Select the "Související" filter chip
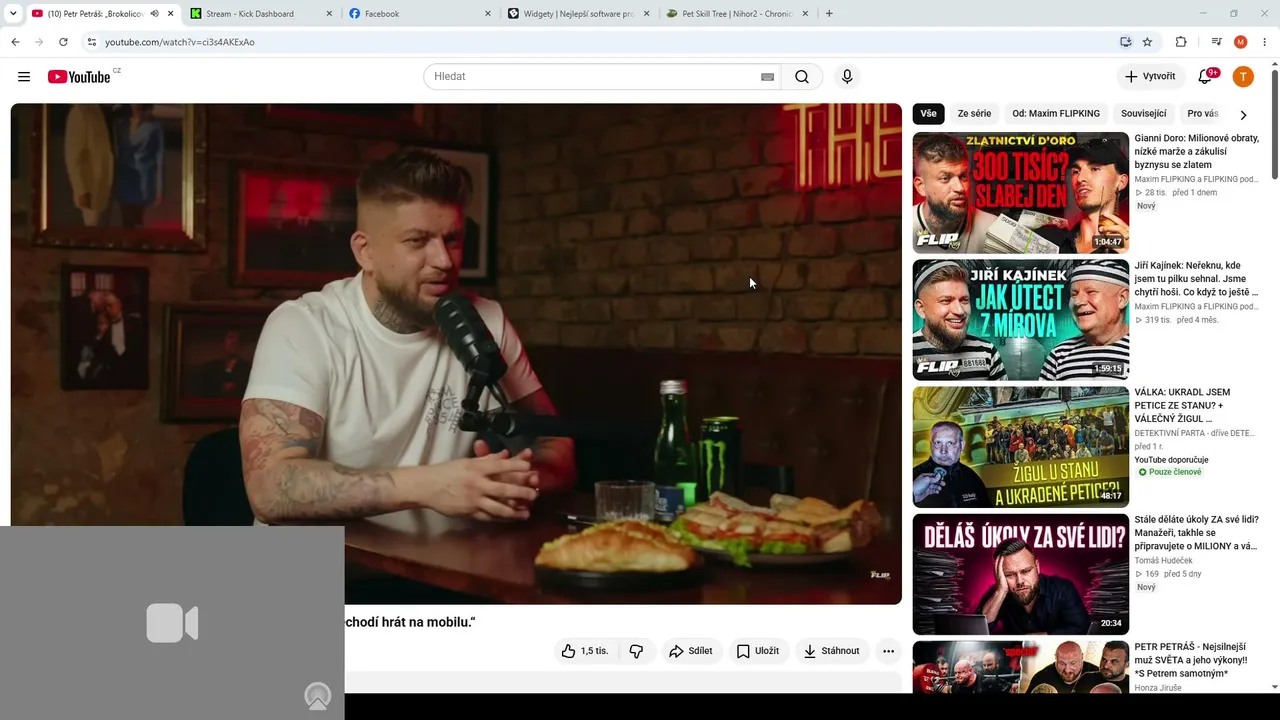Viewport: 1280px width, 720px height. pyautogui.click(x=1144, y=114)
